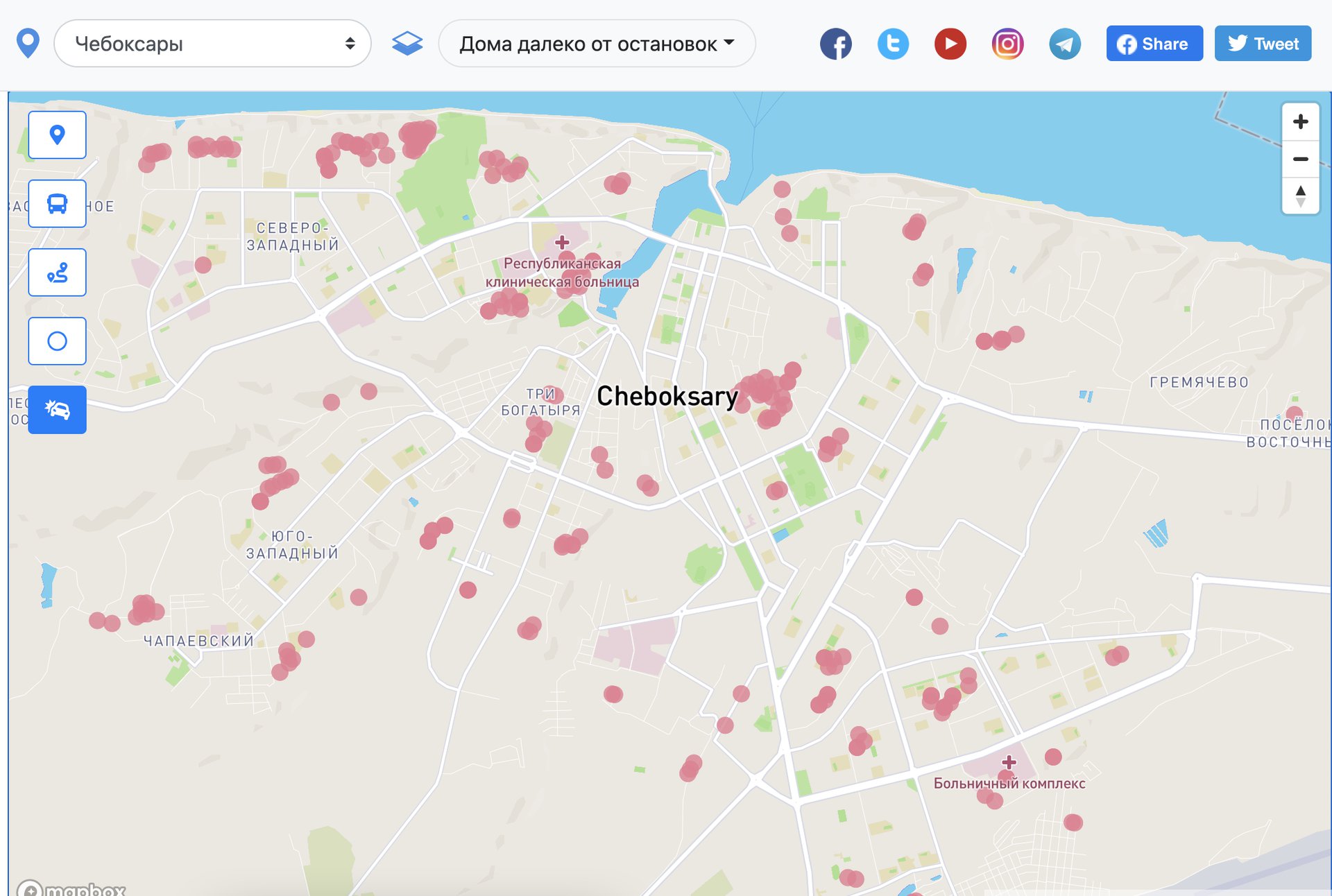Open 'Дома далеко от остановок' layer dropdown
The image size is (1332, 896).
[597, 44]
